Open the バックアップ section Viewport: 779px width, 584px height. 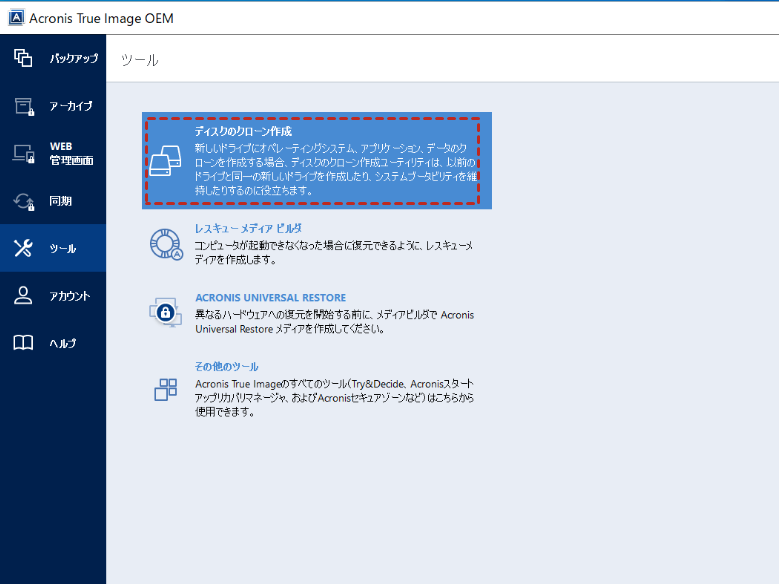coord(53,58)
